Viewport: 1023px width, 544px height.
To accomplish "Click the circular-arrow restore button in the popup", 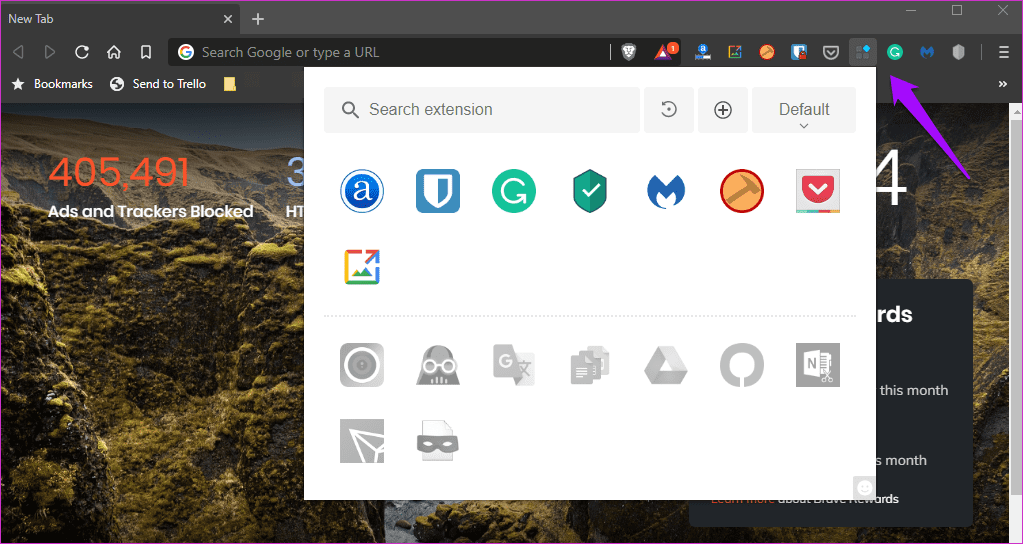I will (x=669, y=110).
